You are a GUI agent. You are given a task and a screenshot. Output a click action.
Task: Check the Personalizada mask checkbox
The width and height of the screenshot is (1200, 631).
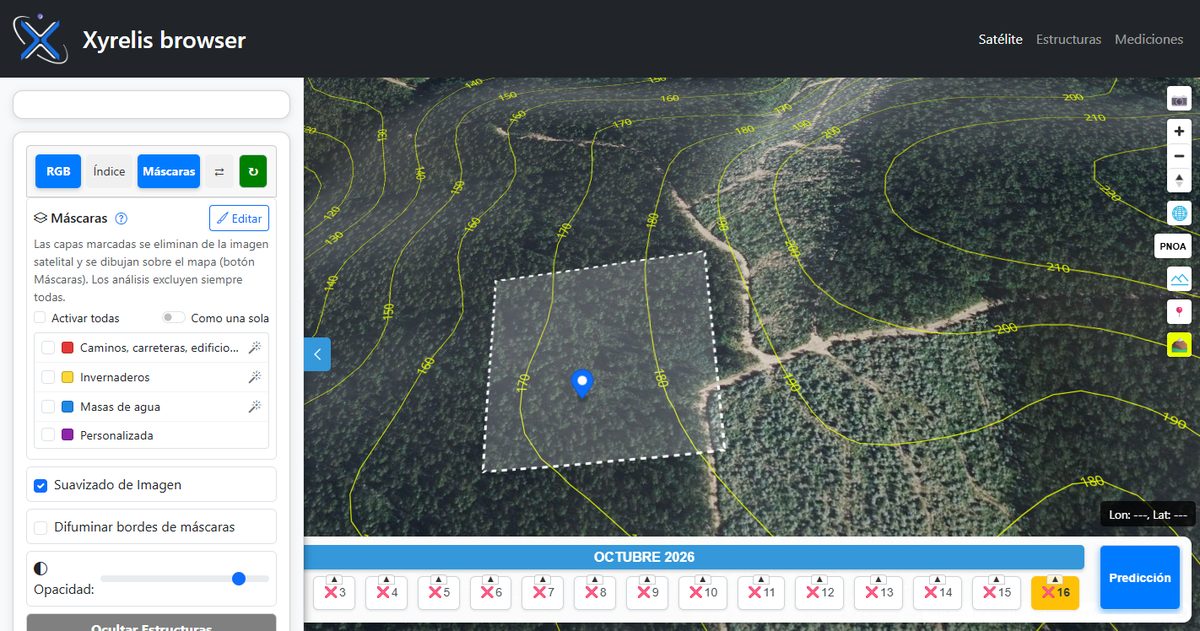click(x=48, y=435)
